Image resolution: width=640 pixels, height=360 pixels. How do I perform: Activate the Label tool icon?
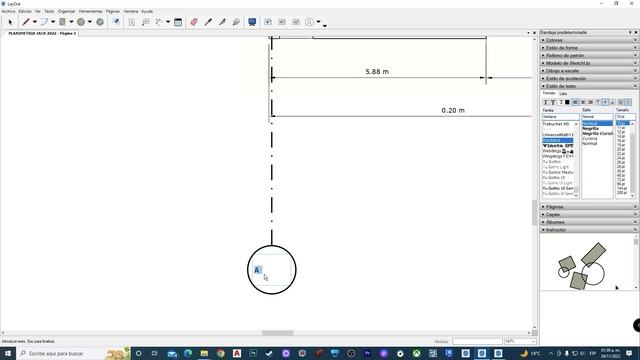[x=146, y=22]
